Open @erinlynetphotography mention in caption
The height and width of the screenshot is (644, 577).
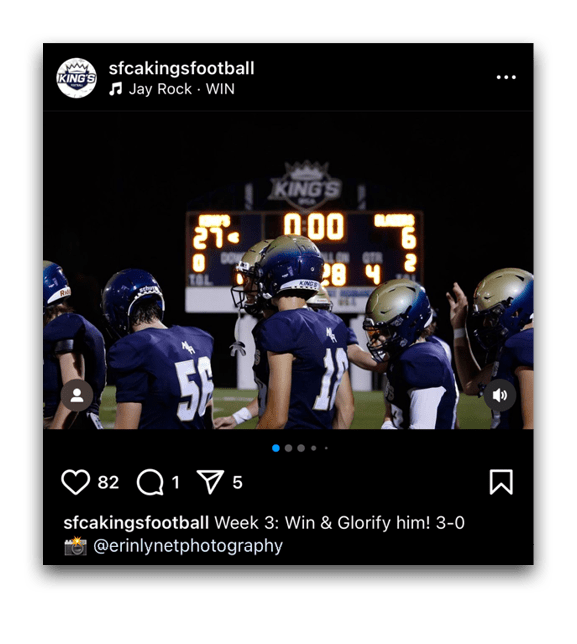tap(188, 546)
